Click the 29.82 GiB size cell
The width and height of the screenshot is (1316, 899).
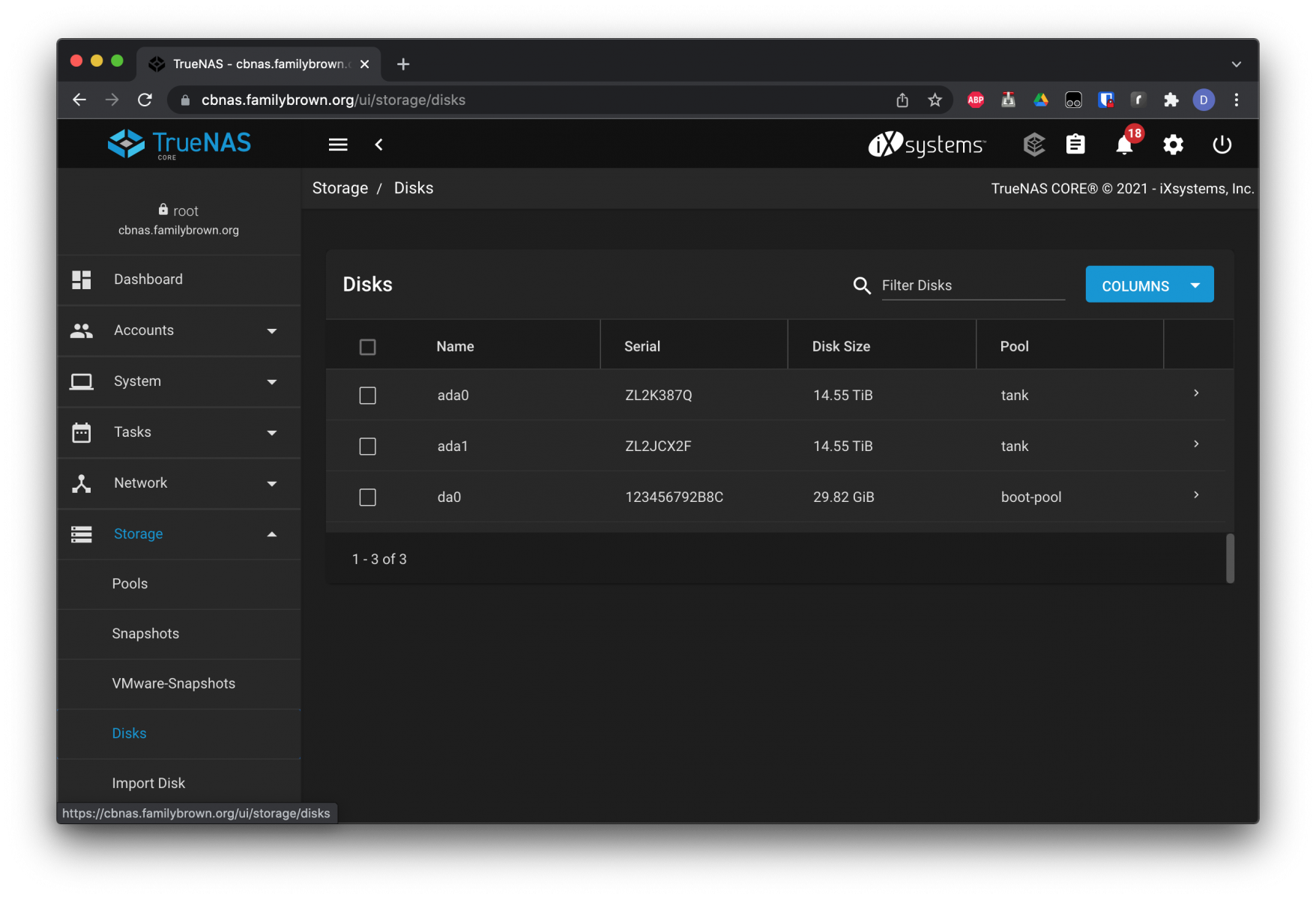pos(844,497)
